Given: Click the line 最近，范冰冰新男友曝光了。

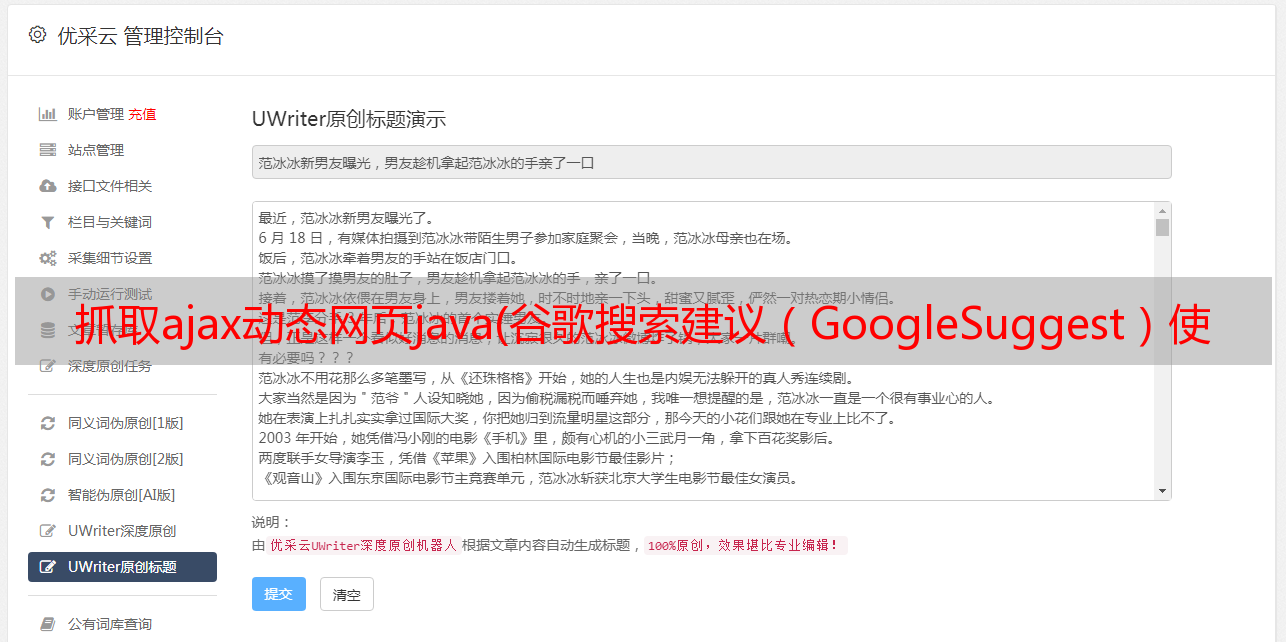Looking at the screenshot, I should (x=346, y=218).
